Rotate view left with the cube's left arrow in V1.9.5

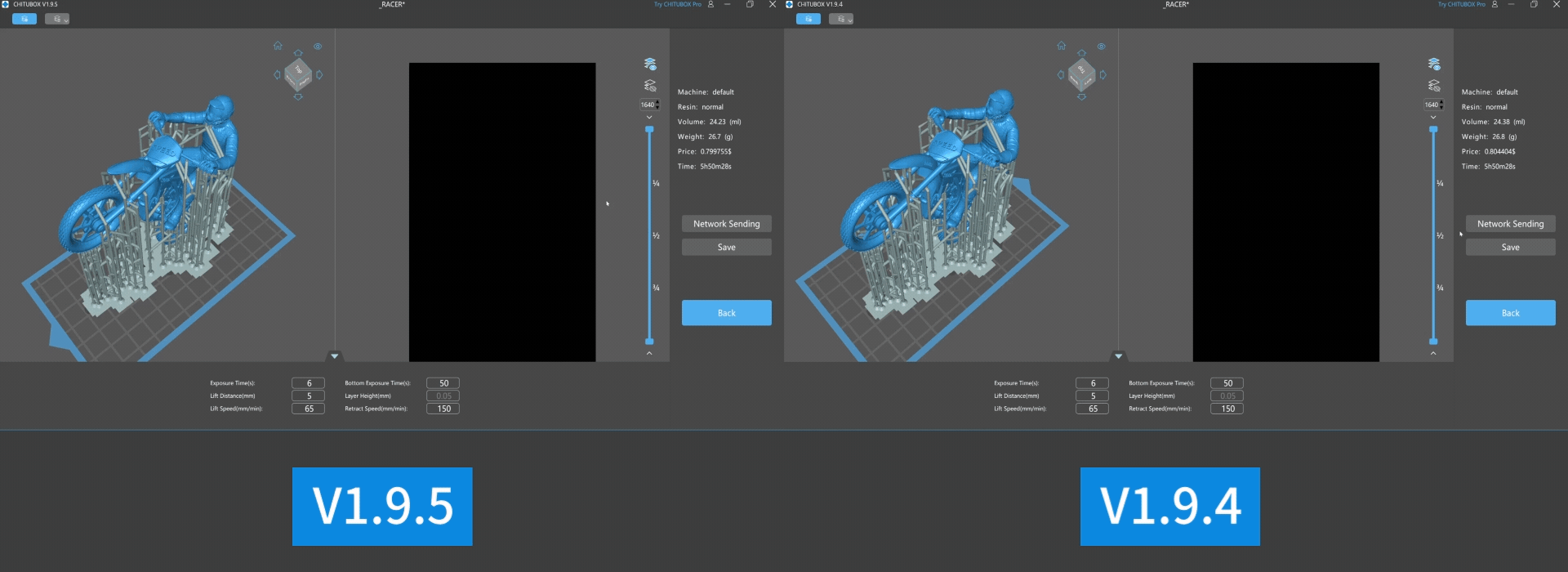pos(277,75)
